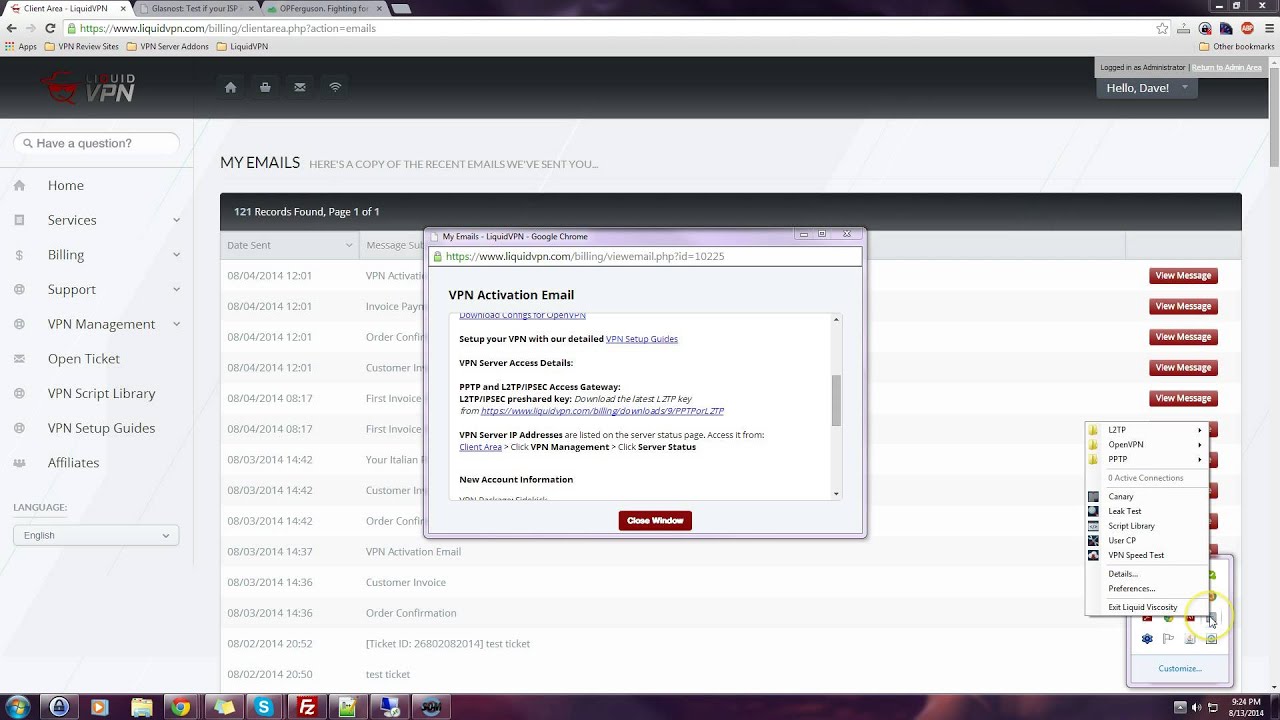Open Other bookmarks folder
The height and width of the screenshot is (720, 1280).
(x=1236, y=46)
